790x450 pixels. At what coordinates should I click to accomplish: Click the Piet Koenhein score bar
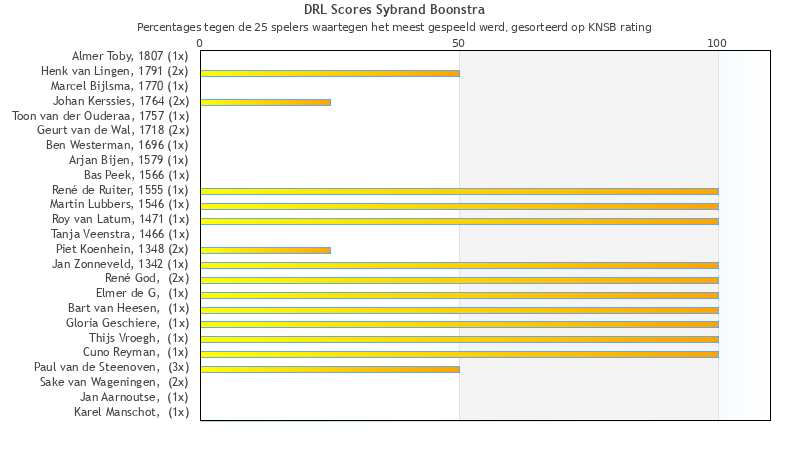pyautogui.click(x=265, y=250)
